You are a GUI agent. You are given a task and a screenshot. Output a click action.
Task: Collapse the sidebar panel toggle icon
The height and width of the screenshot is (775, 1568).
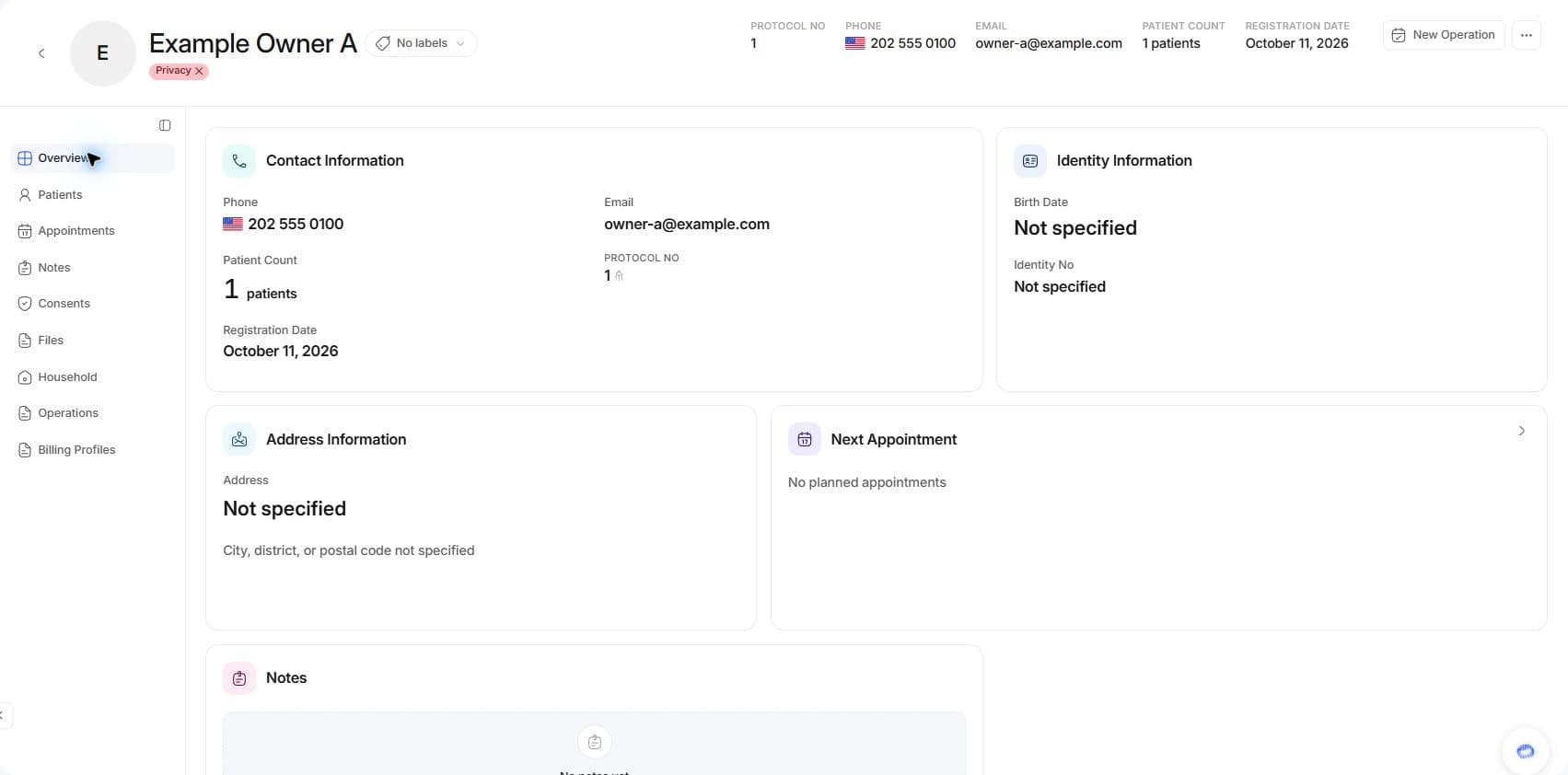[165, 125]
